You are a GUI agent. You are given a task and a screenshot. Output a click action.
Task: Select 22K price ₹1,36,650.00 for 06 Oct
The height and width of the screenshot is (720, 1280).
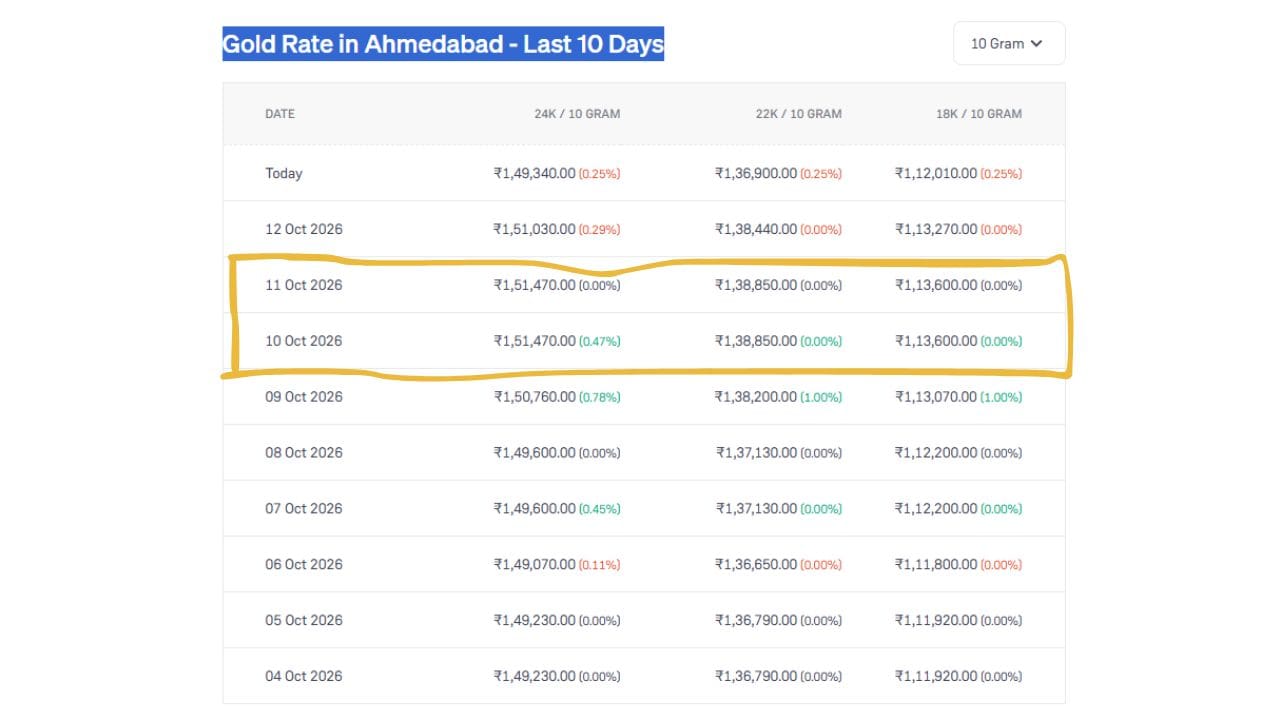(756, 565)
